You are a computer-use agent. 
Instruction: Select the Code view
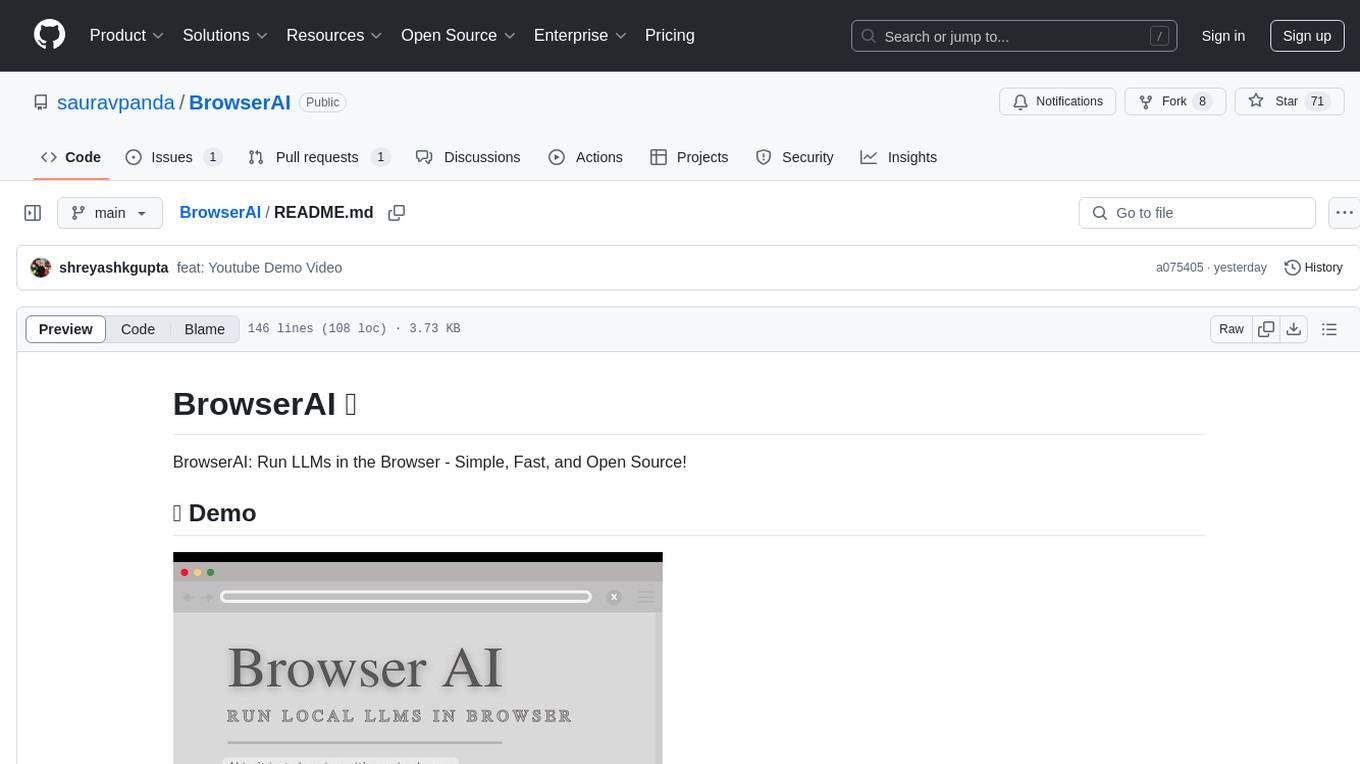[138, 329]
